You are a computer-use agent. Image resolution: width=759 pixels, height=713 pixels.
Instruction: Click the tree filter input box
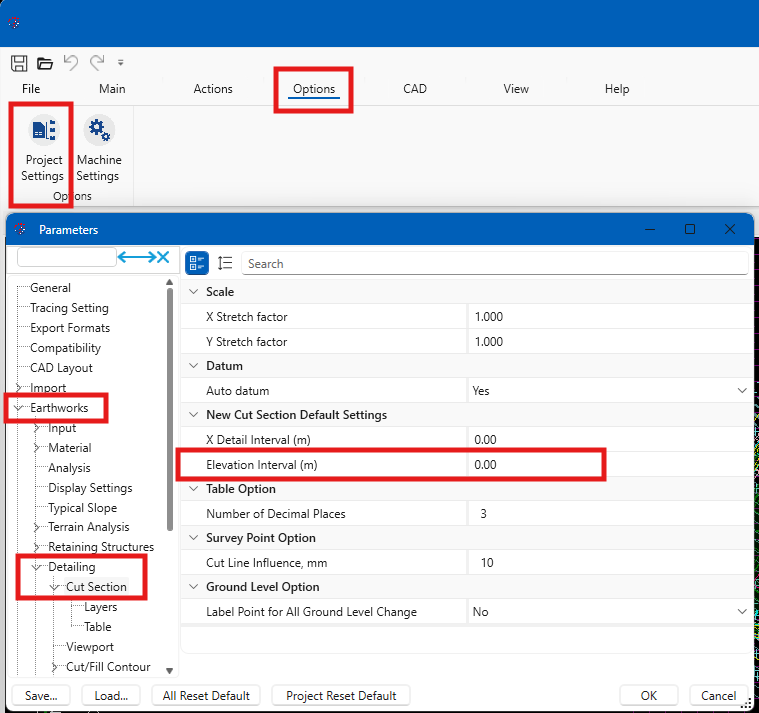[67, 257]
